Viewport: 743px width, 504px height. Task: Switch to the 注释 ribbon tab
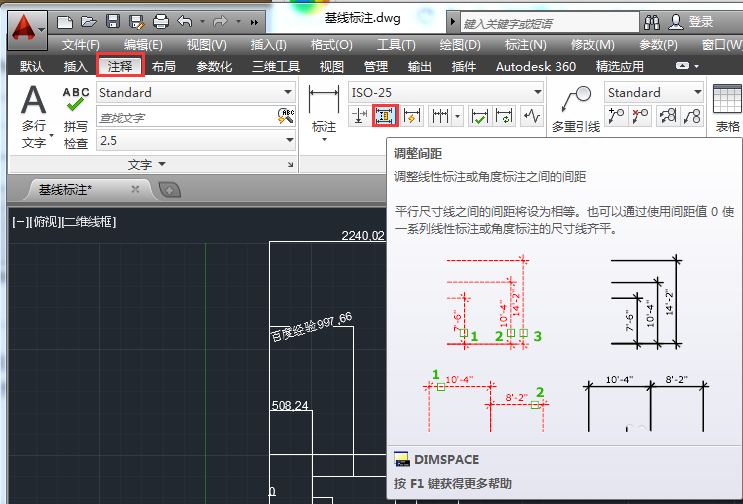click(120, 66)
